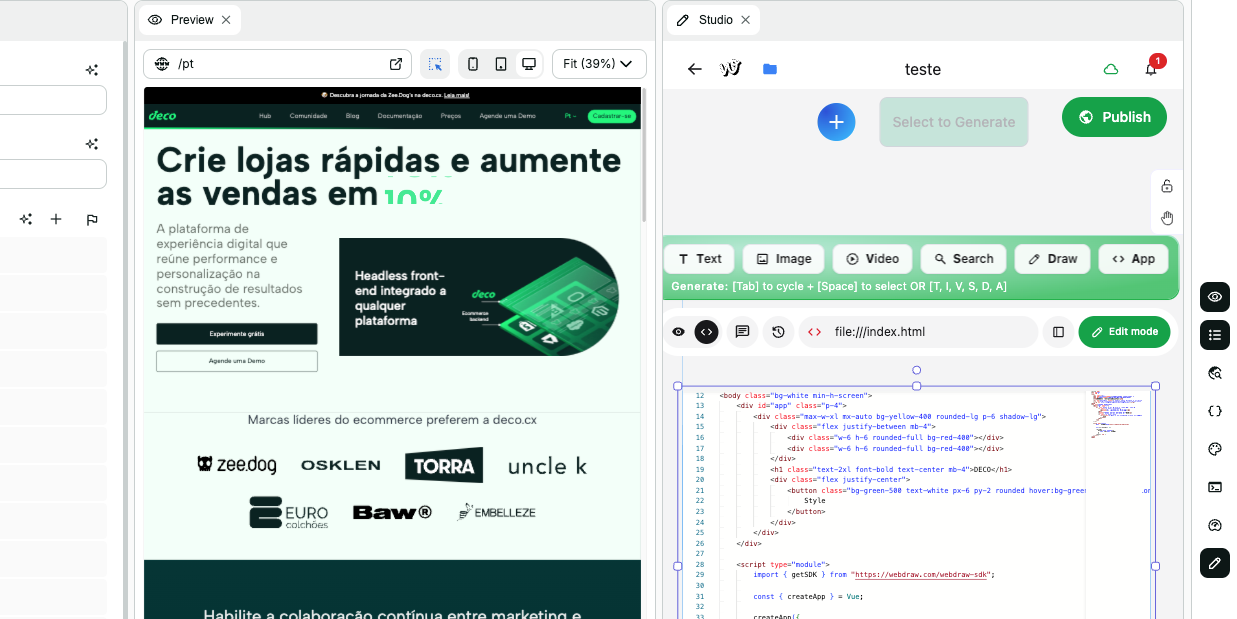
Task: Open the blue folder dropdown near teste
Action: click(x=770, y=69)
